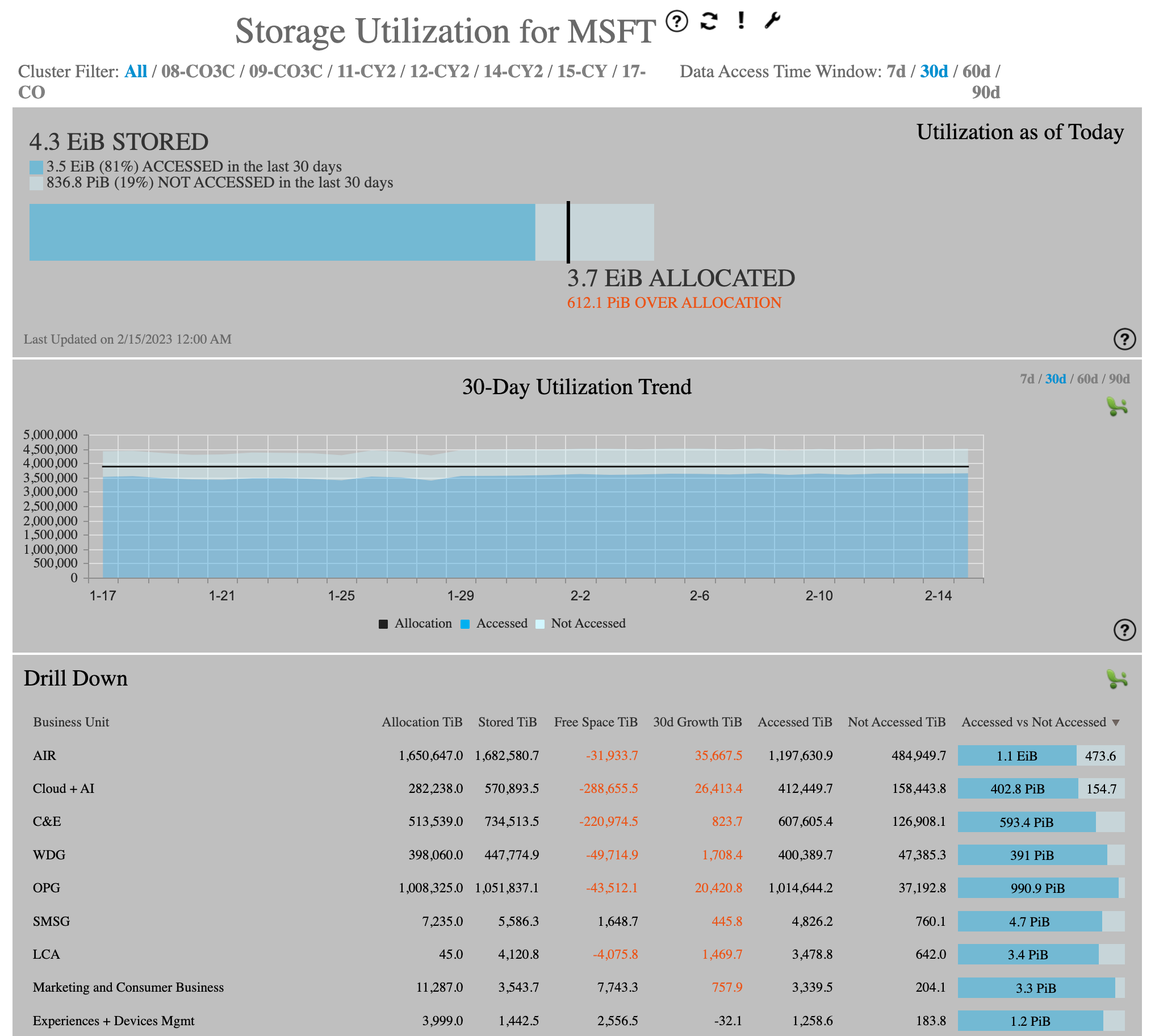The width and height of the screenshot is (1155, 1036).
Task: Filter by cluster 09-CO3C
Action: click(x=286, y=71)
